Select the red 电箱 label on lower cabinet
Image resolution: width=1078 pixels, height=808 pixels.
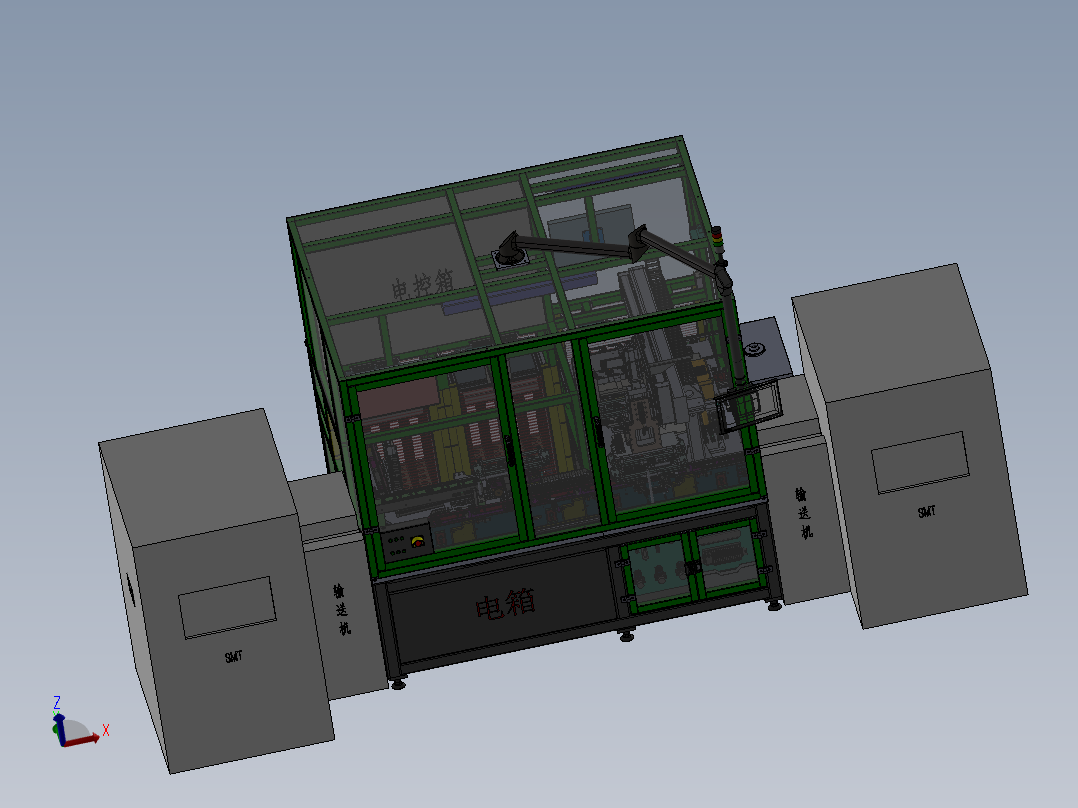coord(505,605)
